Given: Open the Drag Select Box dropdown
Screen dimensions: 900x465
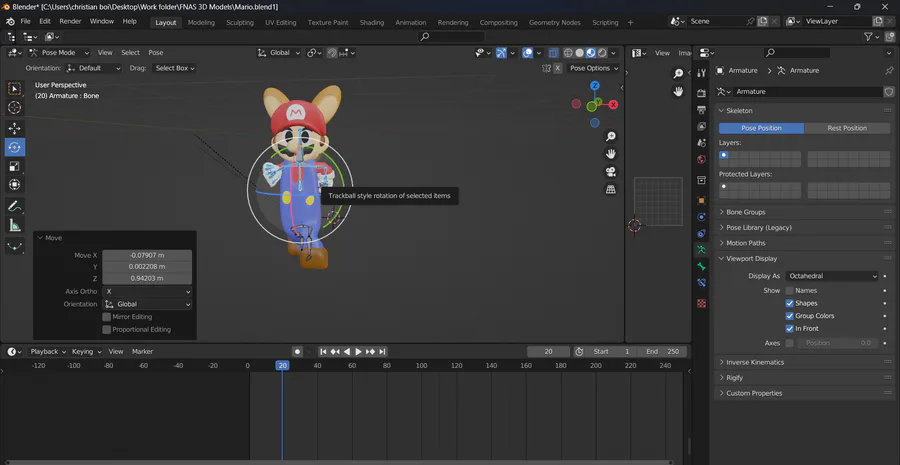Looking at the screenshot, I should (174, 68).
